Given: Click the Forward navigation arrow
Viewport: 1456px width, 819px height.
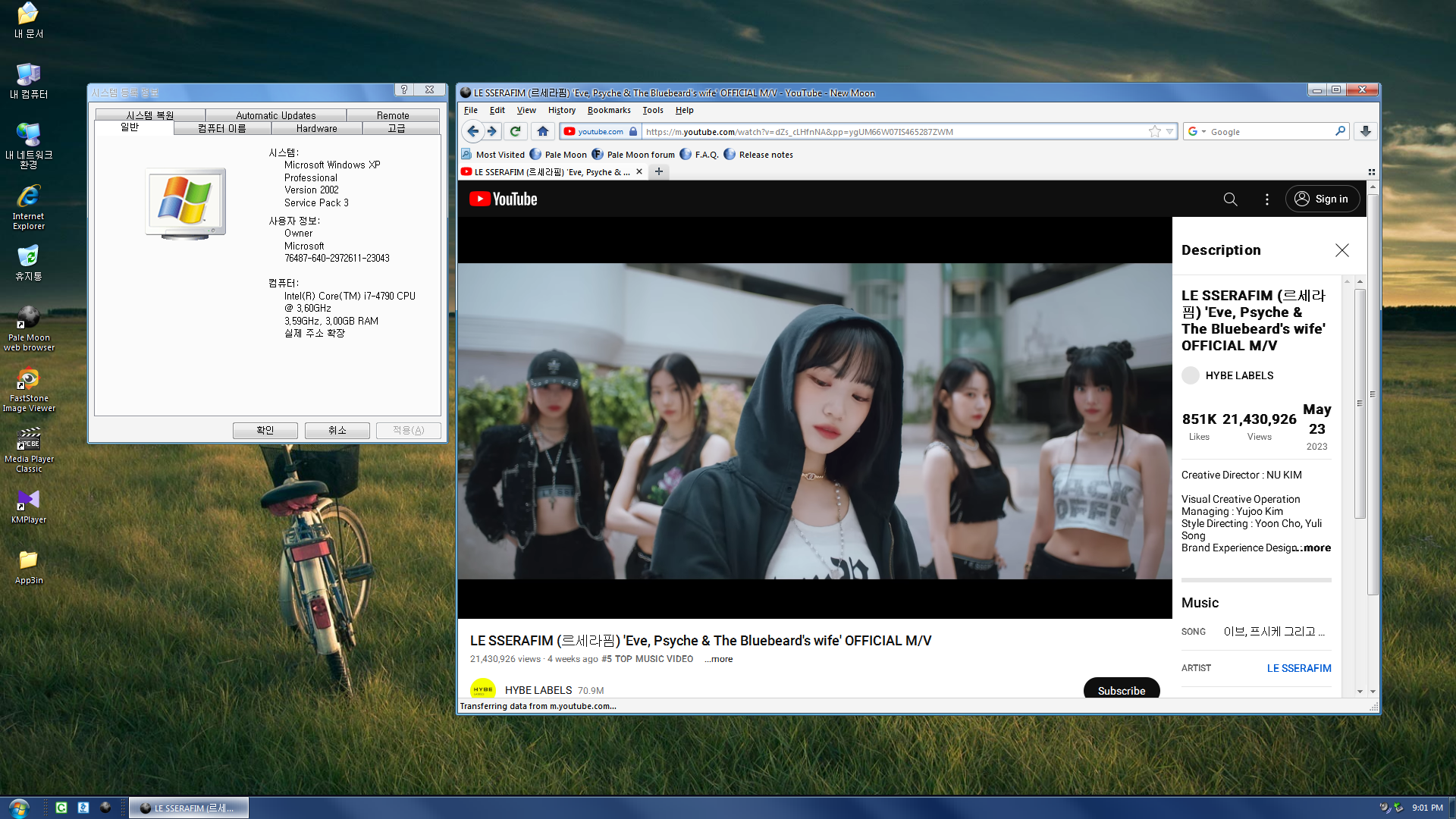Looking at the screenshot, I should tap(492, 131).
